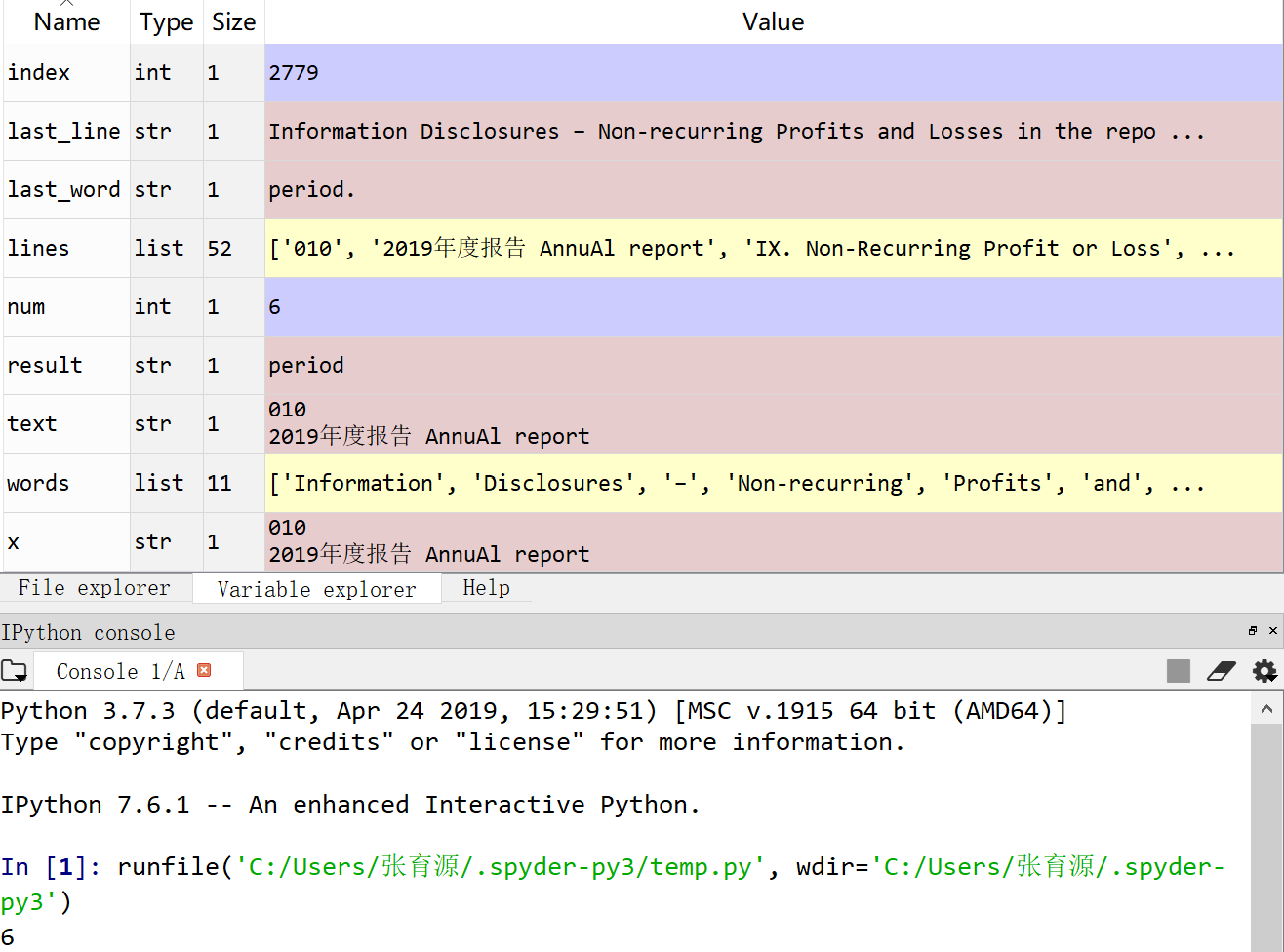This screenshot has width=1284, height=952.
Task: Open the browse tabs folder dropdown
Action: click(x=15, y=671)
